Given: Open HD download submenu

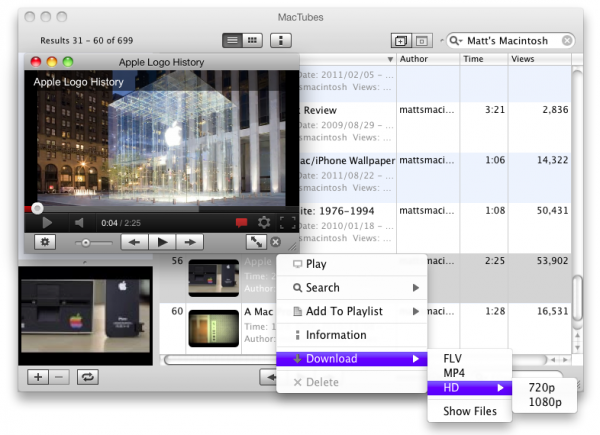Looking at the screenshot, I should (470, 388).
